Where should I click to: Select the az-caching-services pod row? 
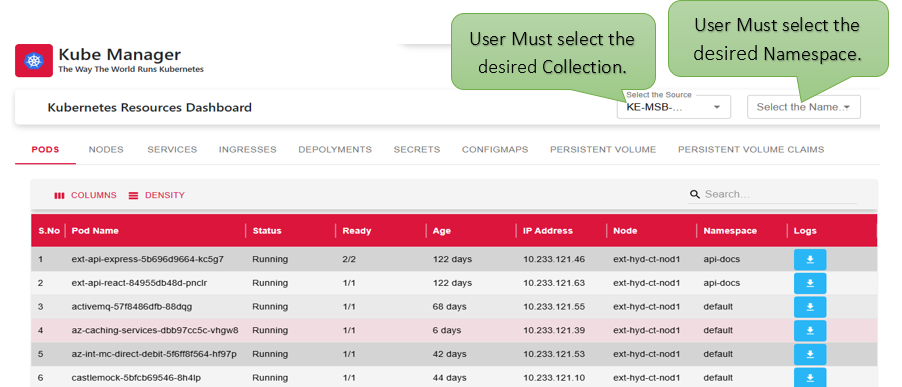click(x=454, y=331)
